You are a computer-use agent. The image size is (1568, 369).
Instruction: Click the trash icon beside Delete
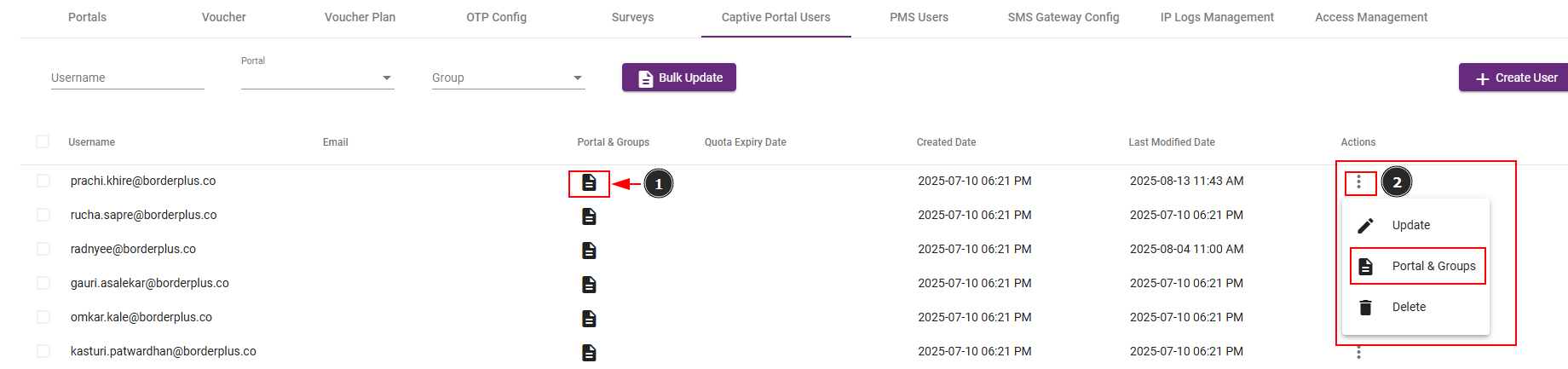tap(1365, 308)
